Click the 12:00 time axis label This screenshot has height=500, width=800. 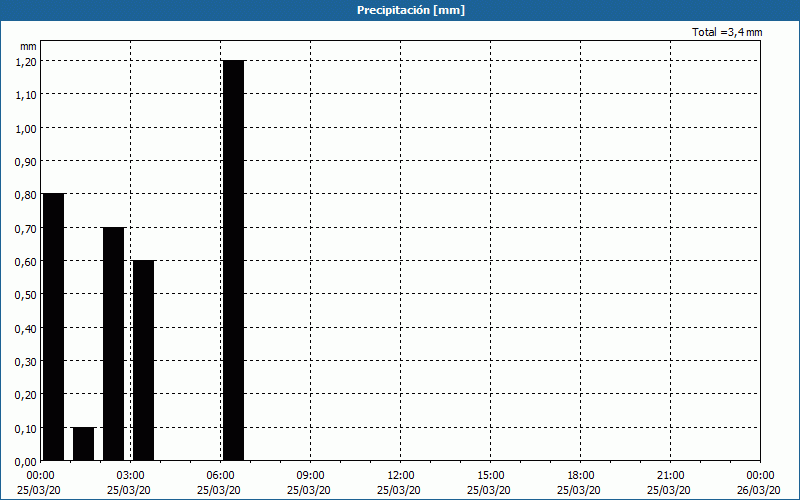tap(401, 476)
